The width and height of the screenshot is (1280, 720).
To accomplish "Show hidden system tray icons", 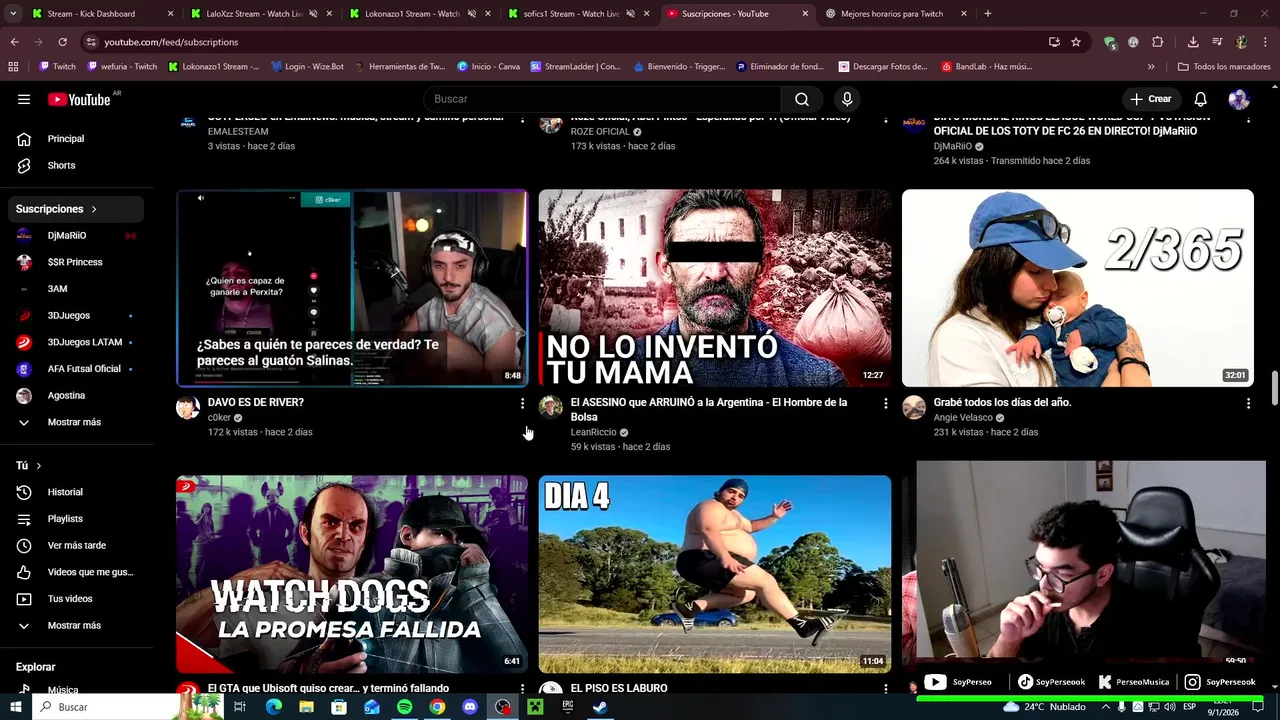I will [1106, 707].
